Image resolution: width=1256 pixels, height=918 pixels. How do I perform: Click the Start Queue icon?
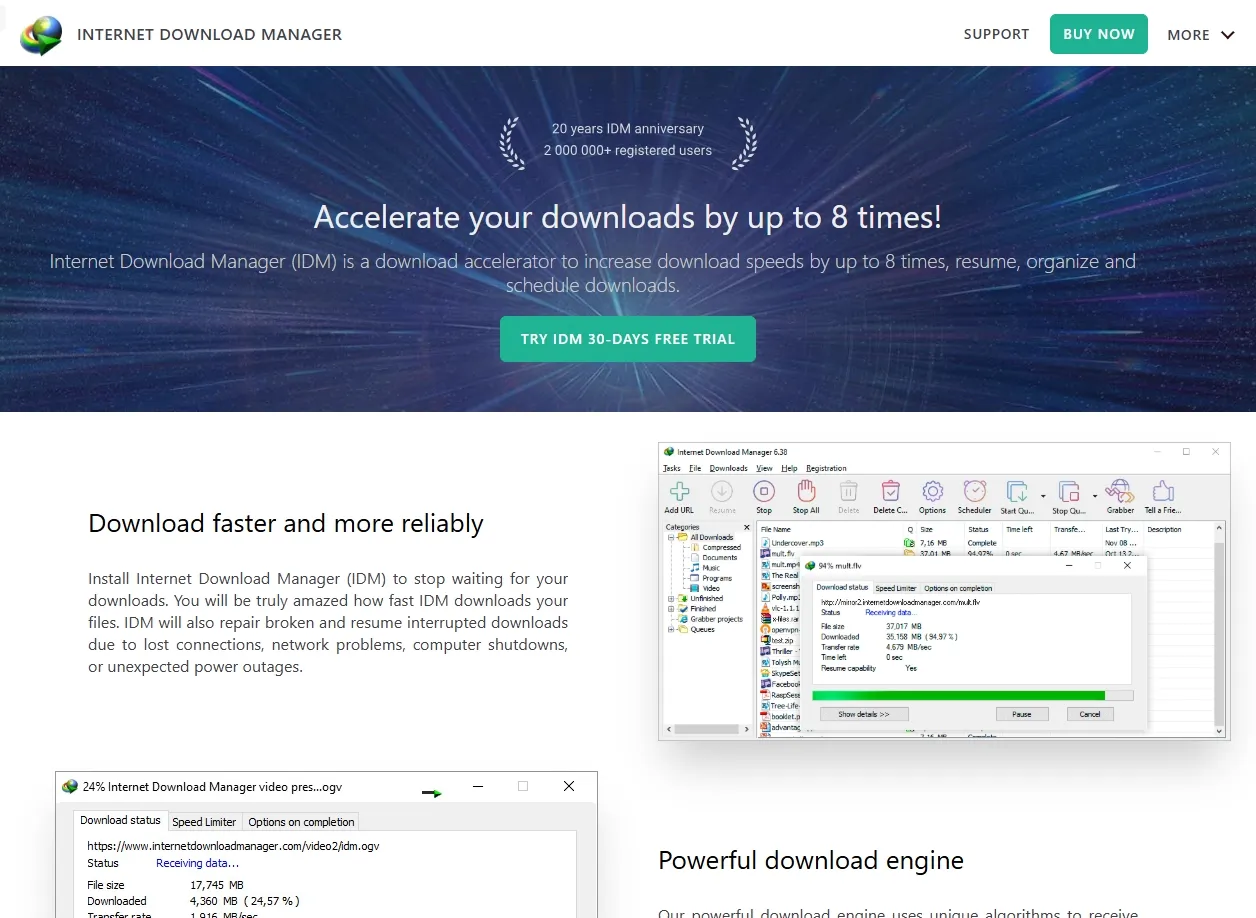1016,491
